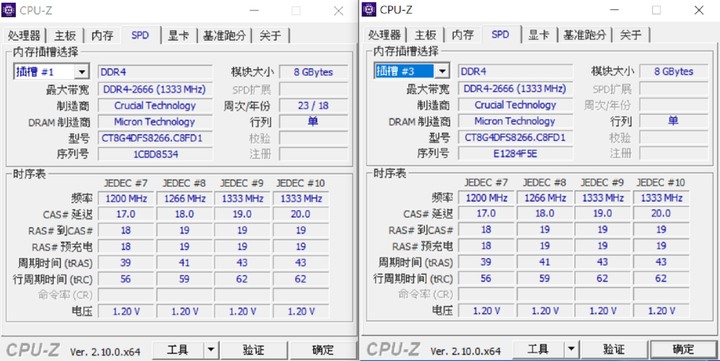Open the 主板 tab in left window

tap(65, 35)
